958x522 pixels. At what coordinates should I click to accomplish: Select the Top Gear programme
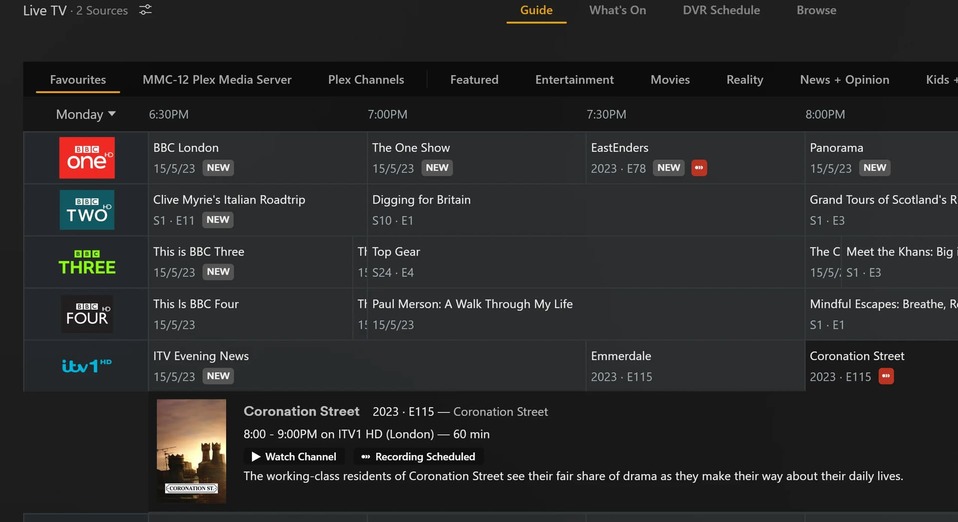point(586,262)
